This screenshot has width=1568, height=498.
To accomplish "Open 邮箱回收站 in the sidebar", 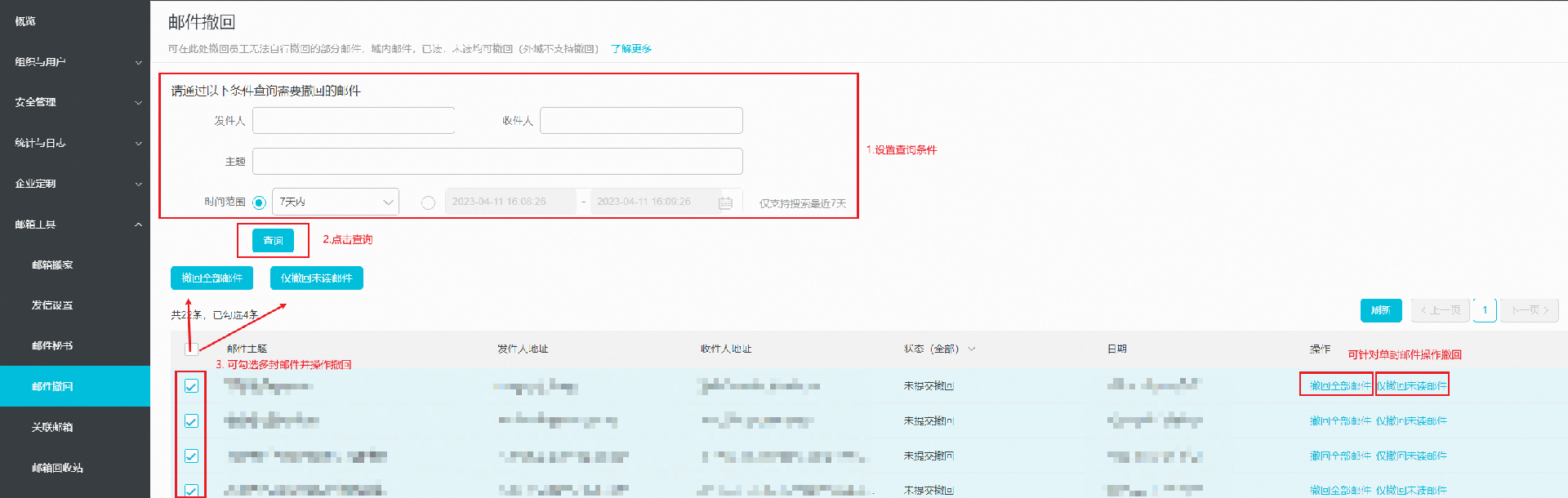I will click(x=57, y=468).
